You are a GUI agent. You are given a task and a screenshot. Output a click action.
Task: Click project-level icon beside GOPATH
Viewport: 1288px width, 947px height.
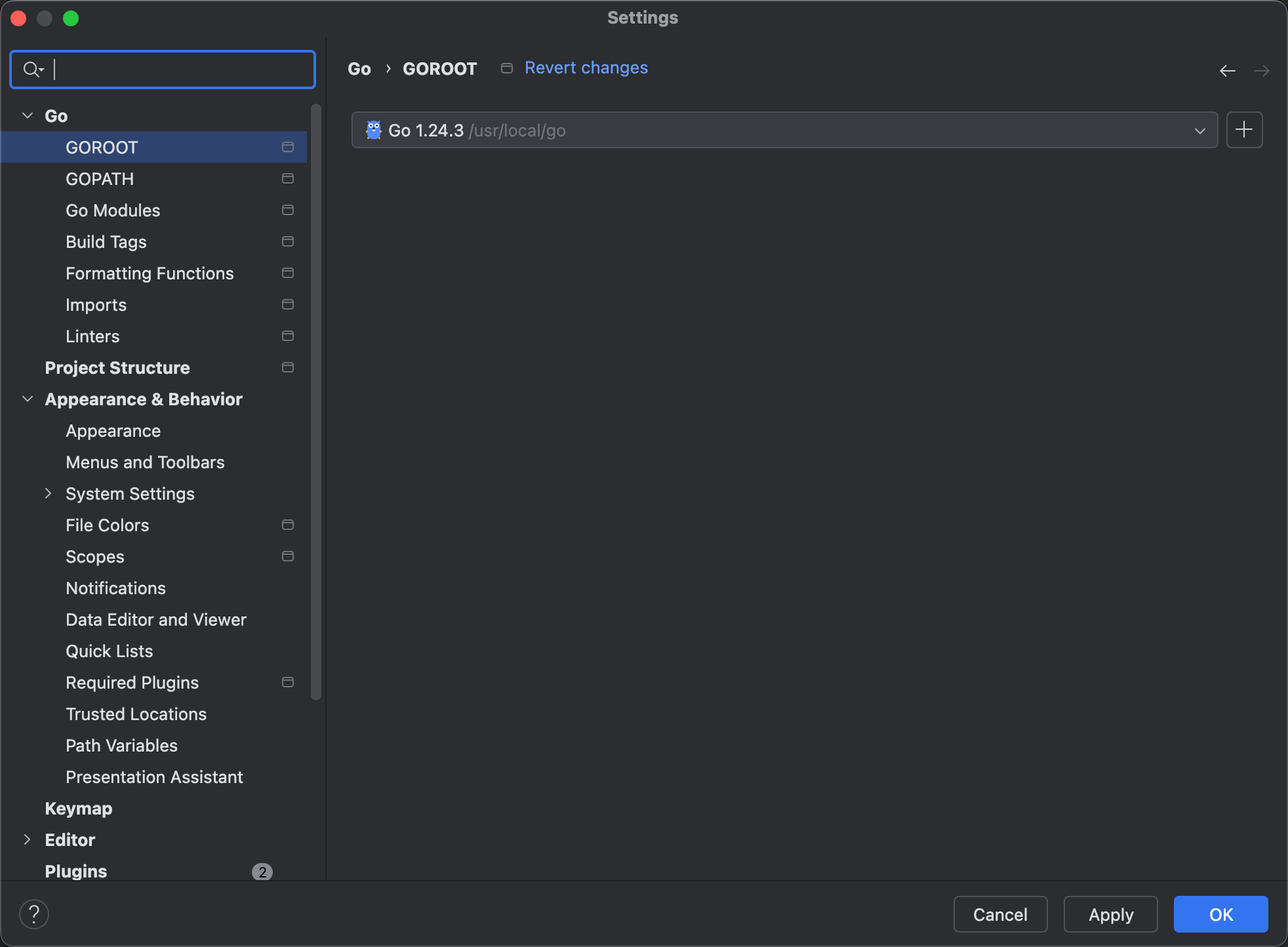287,178
